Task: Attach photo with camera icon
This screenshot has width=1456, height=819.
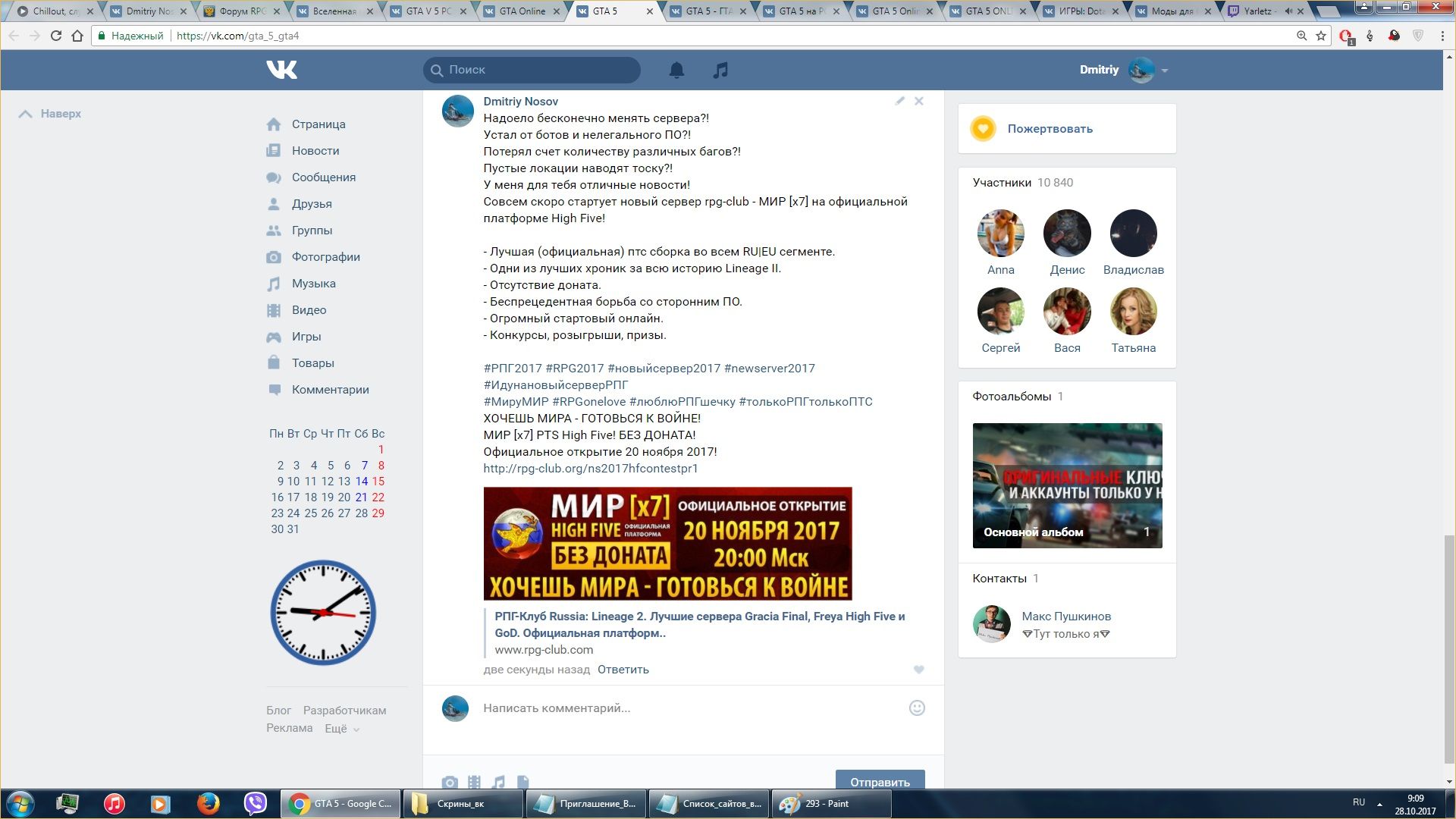Action: click(450, 782)
